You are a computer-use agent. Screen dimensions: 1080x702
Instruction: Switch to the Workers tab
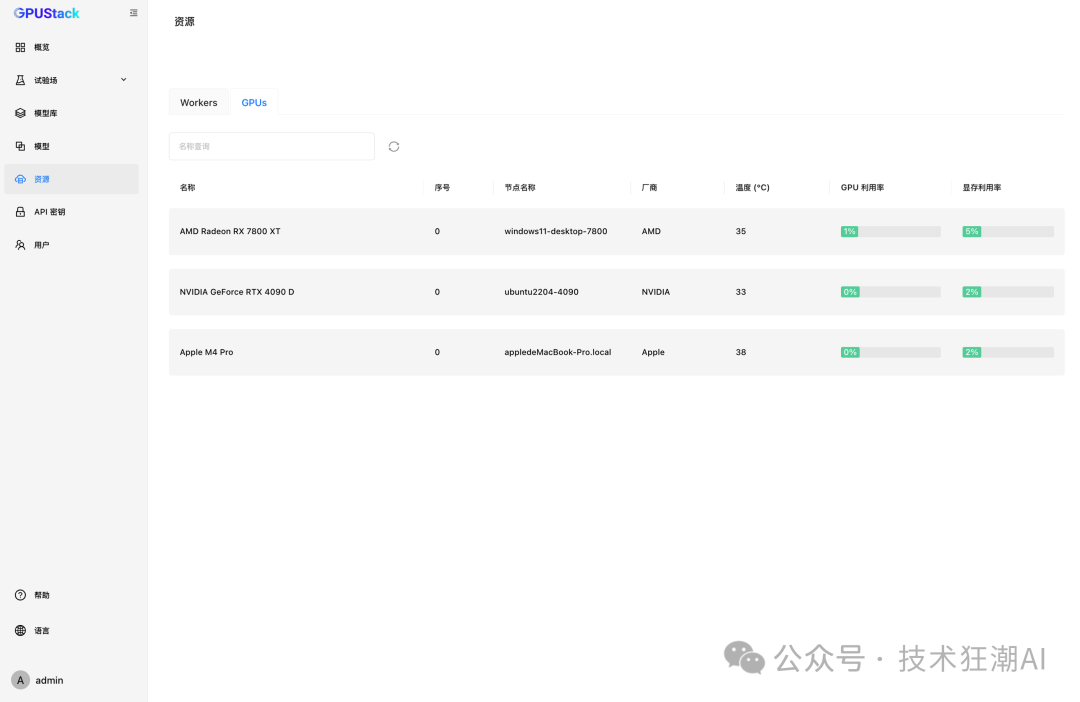click(x=198, y=103)
